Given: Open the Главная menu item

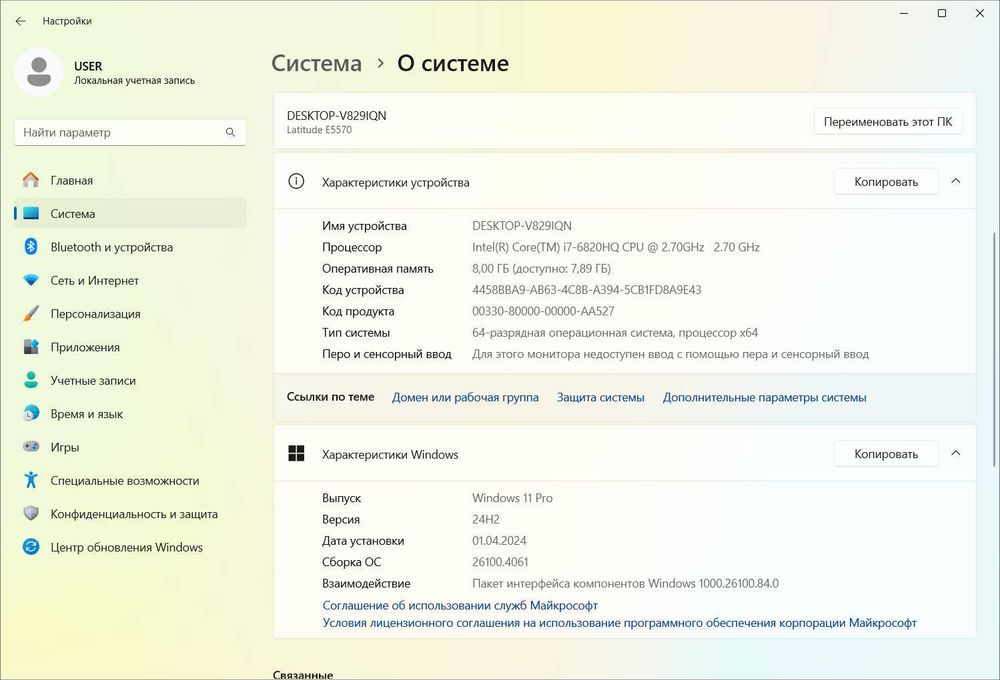Looking at the screenshot, I should click(x=72, y=181).
